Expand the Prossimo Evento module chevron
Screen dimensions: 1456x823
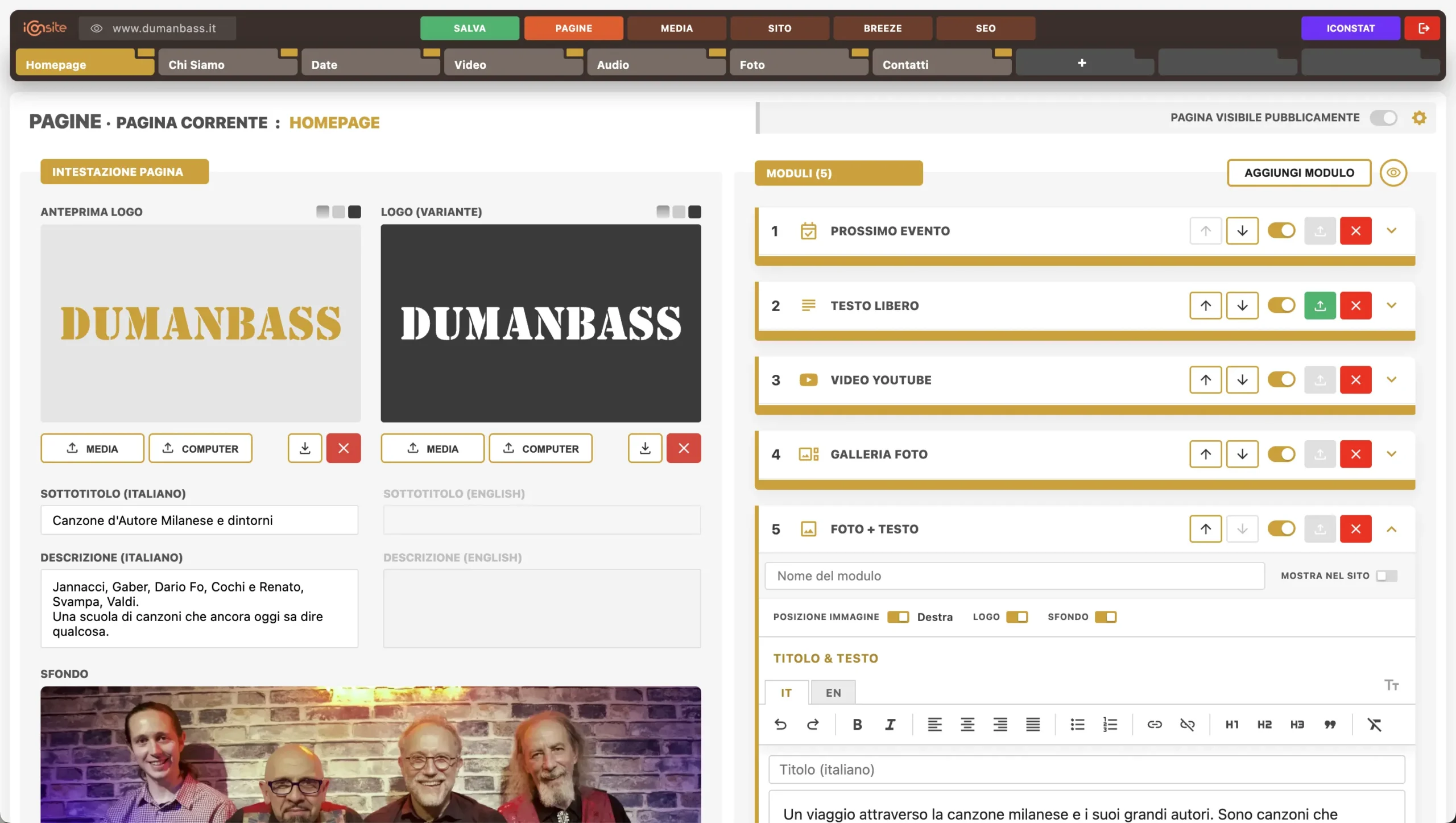(1391, 230)
